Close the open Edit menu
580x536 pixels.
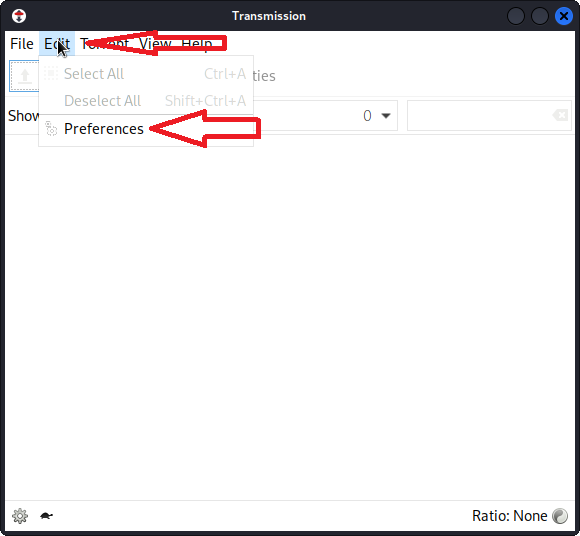(x=57, y=44)
